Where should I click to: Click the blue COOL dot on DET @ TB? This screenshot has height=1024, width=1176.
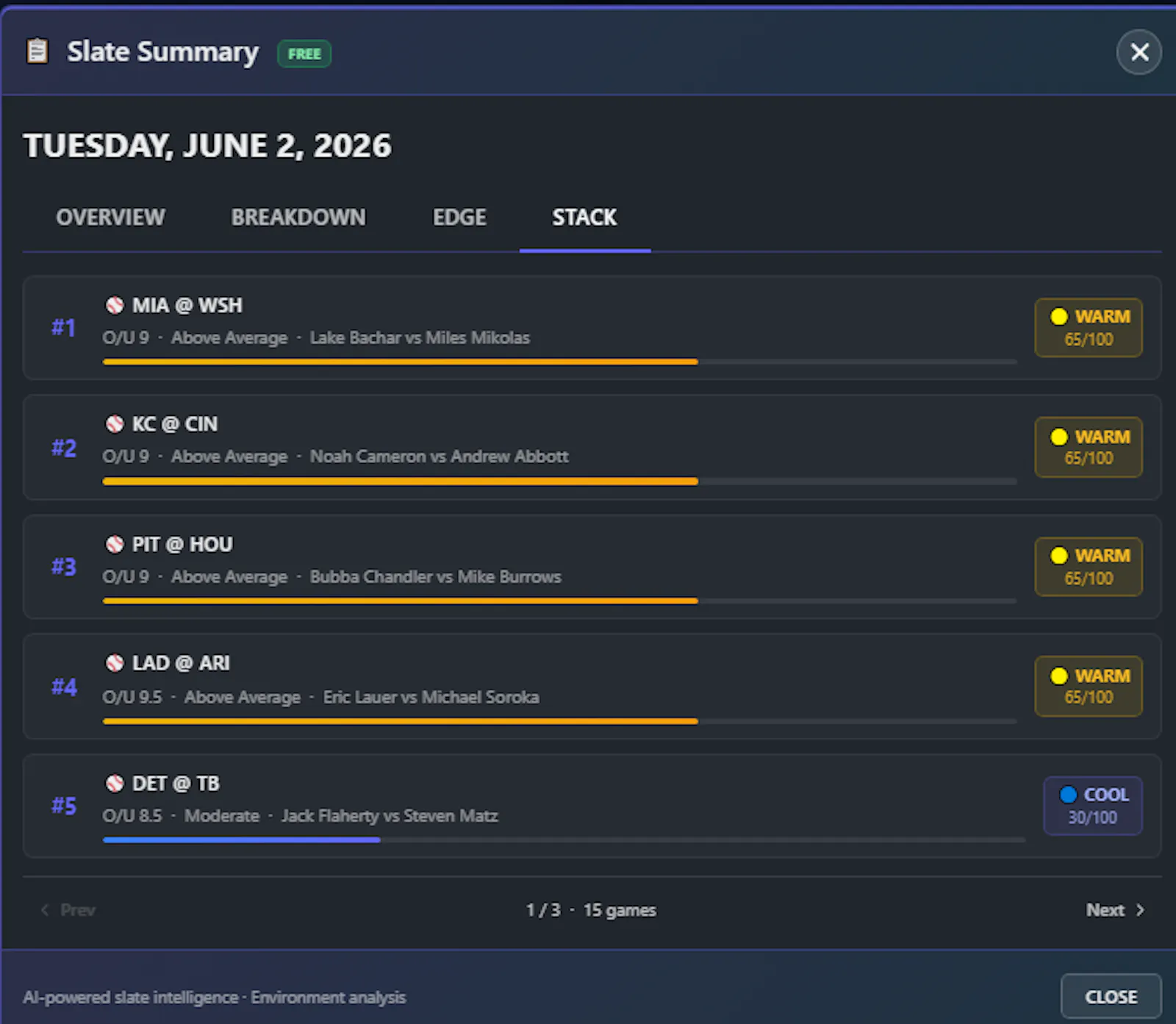point(1068,795)
